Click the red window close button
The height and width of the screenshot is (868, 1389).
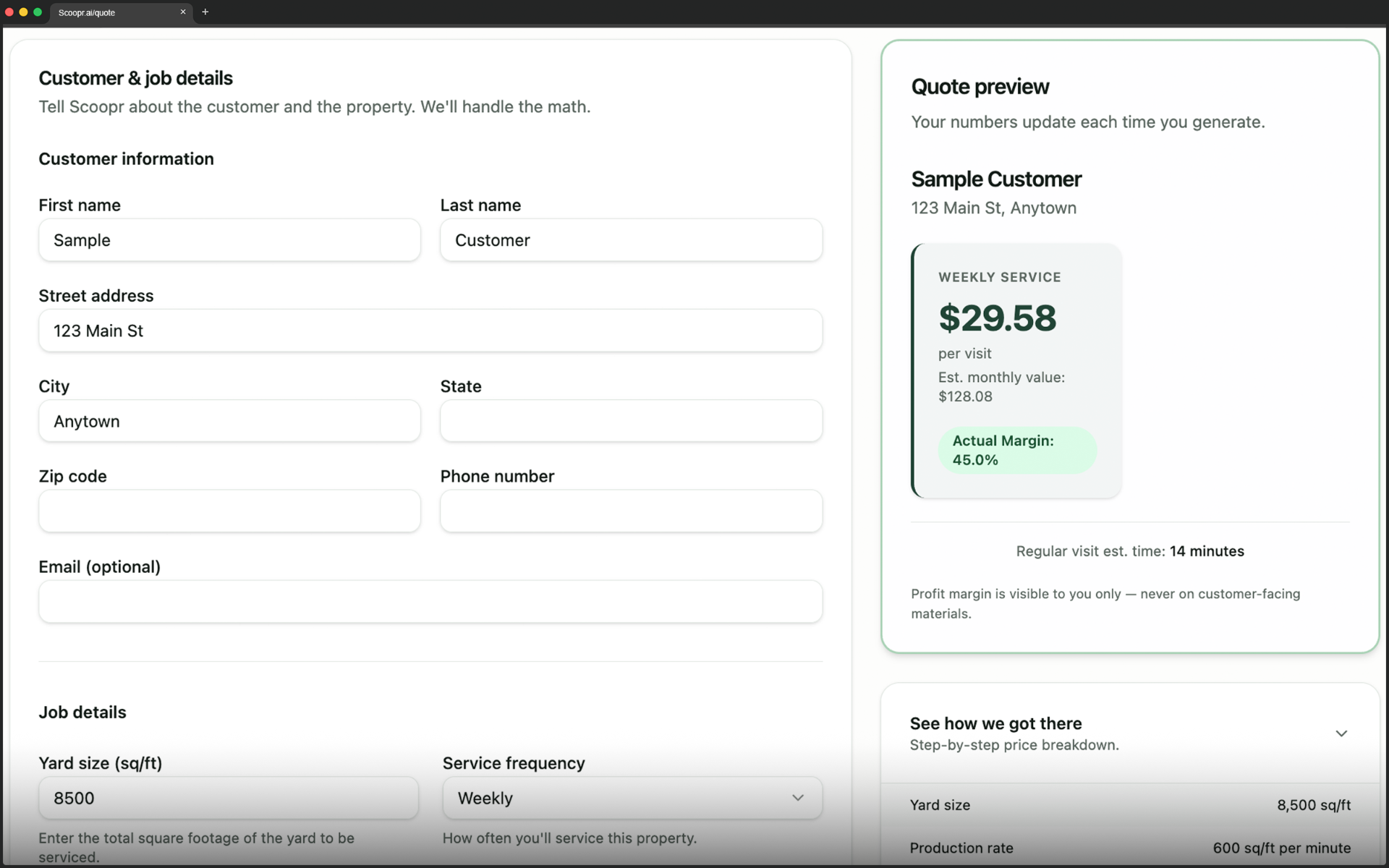pos(9,12)
